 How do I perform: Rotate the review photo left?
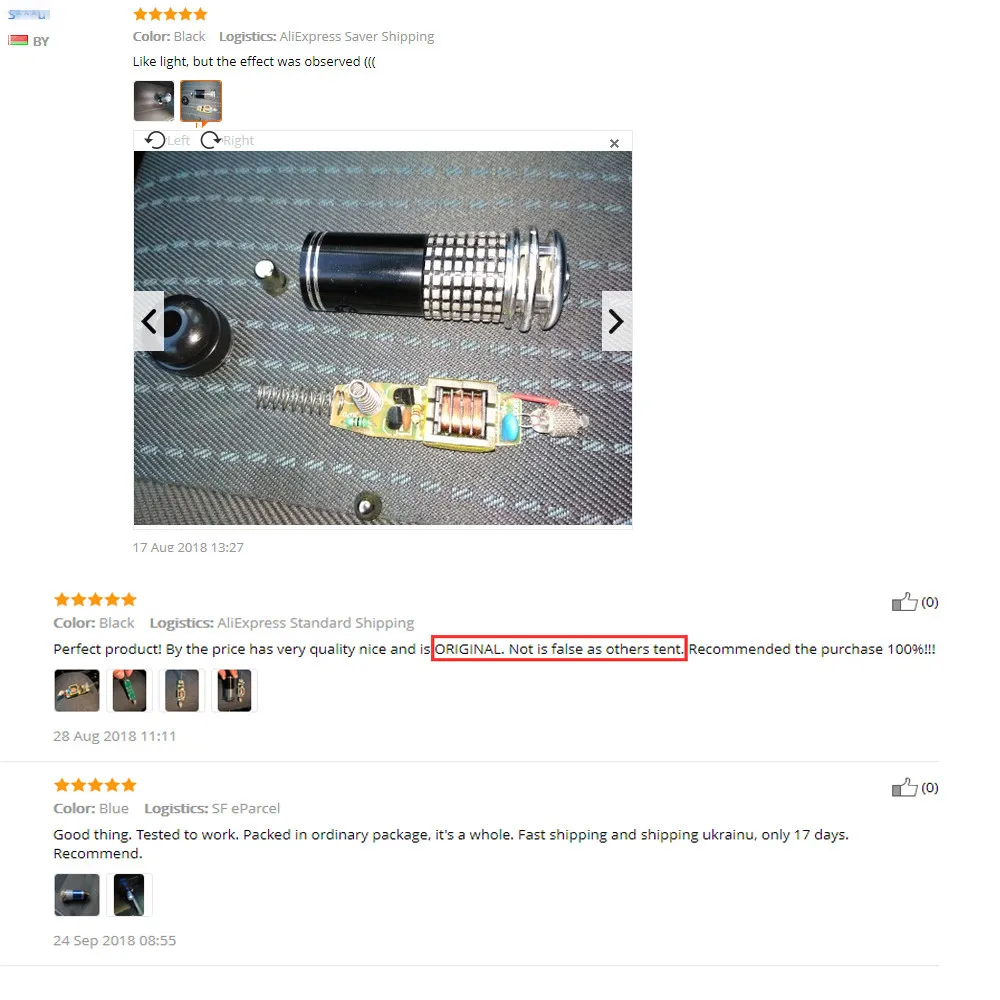167,140
